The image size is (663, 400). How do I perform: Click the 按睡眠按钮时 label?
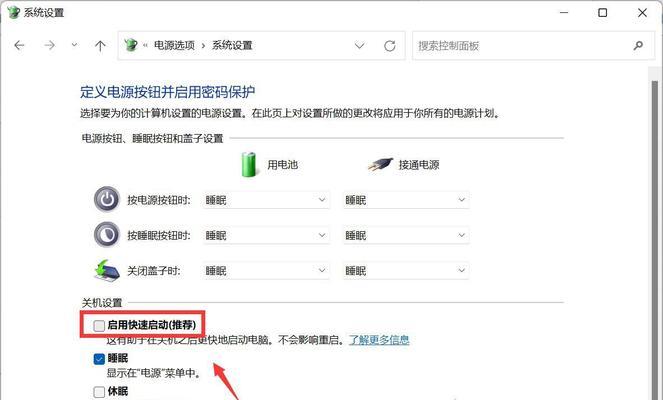point(159,235)
